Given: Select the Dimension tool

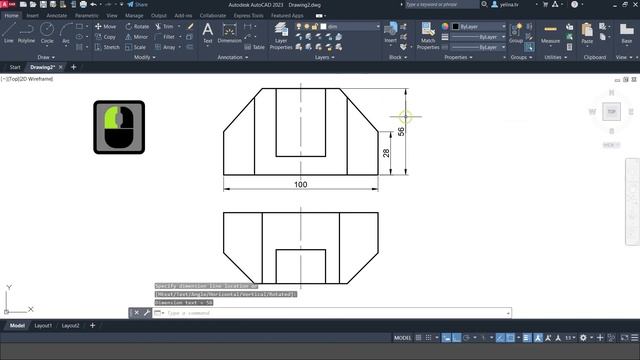Looking at the screenshot, I should click(x=229, y=33).
